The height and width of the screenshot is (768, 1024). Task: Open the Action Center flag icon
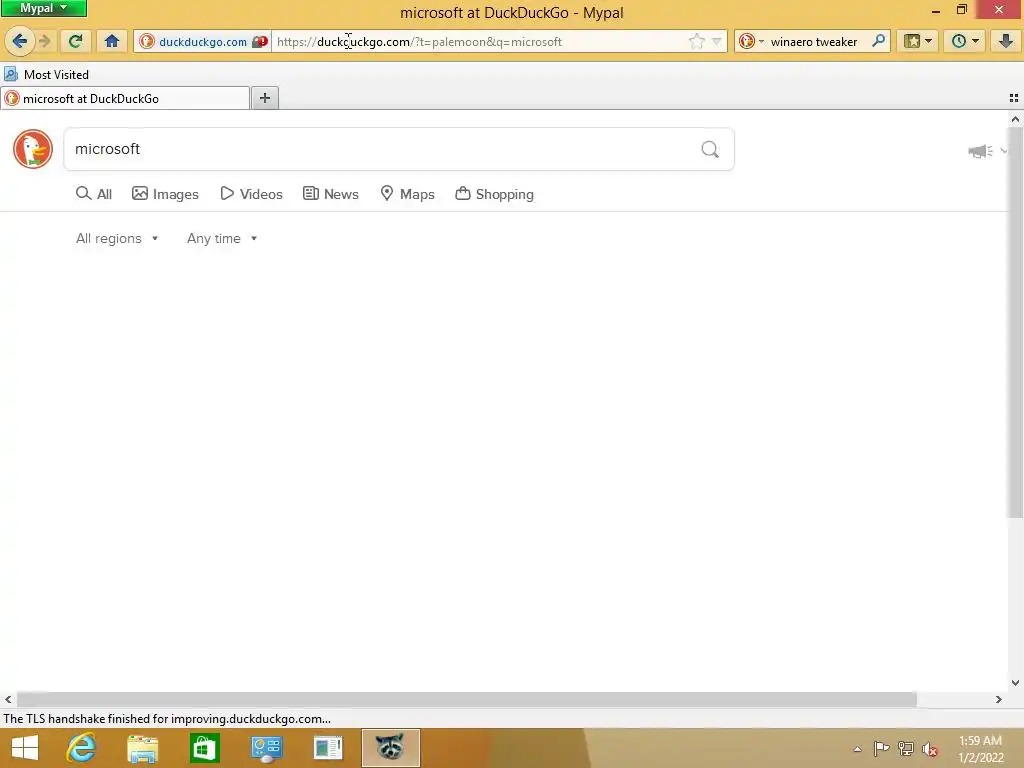click(x=881, y=748)
